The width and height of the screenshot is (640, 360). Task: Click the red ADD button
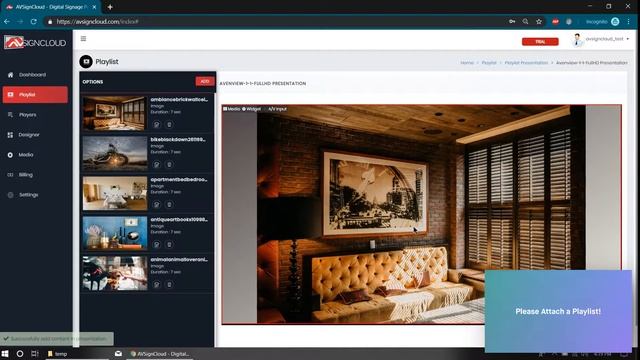[x=204, y=81]
